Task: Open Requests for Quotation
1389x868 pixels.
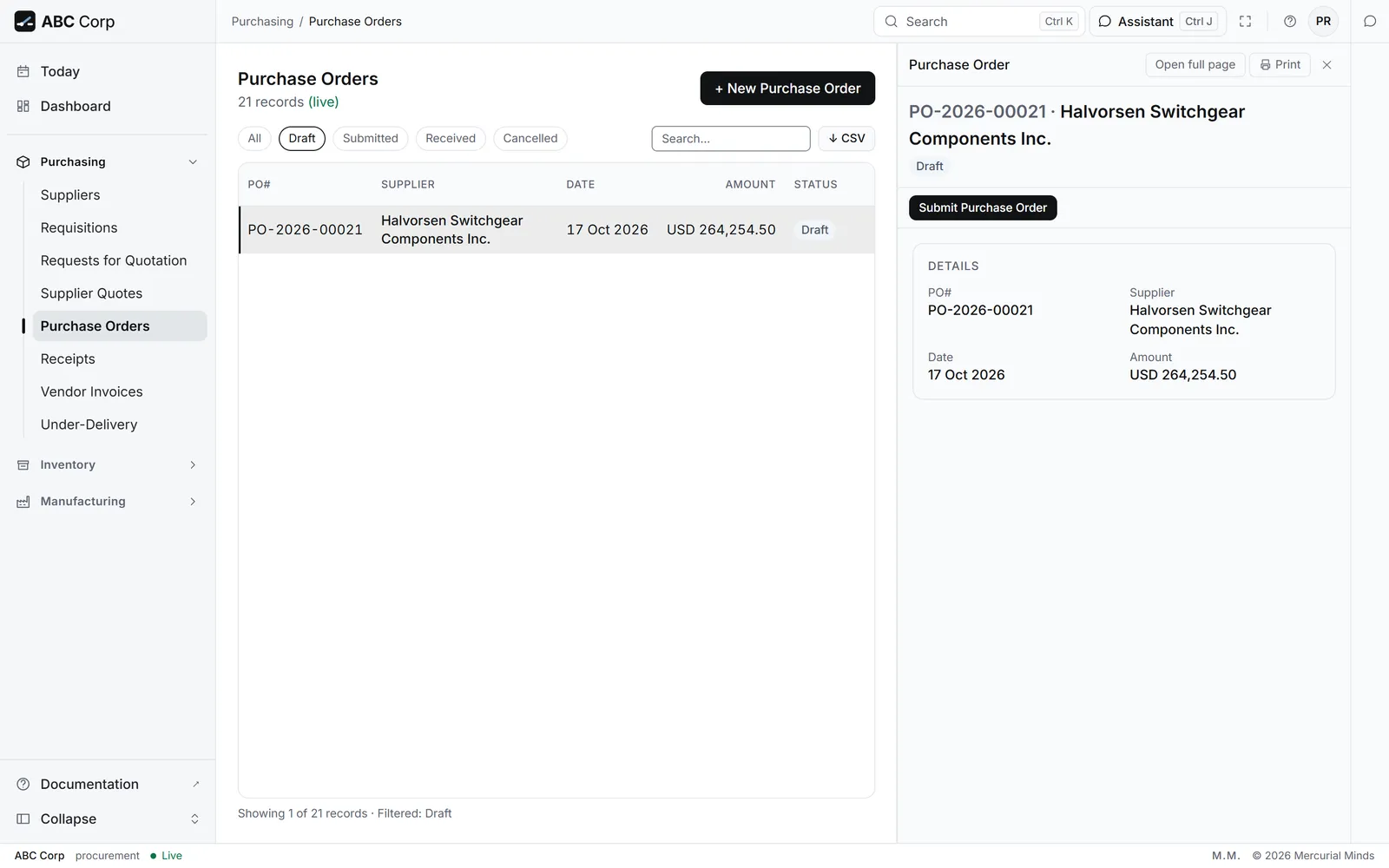Action: (x=120, y=261)
